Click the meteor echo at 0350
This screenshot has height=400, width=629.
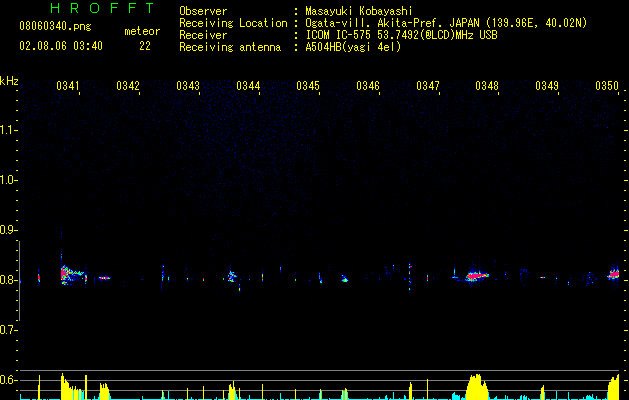coord(613,274)
